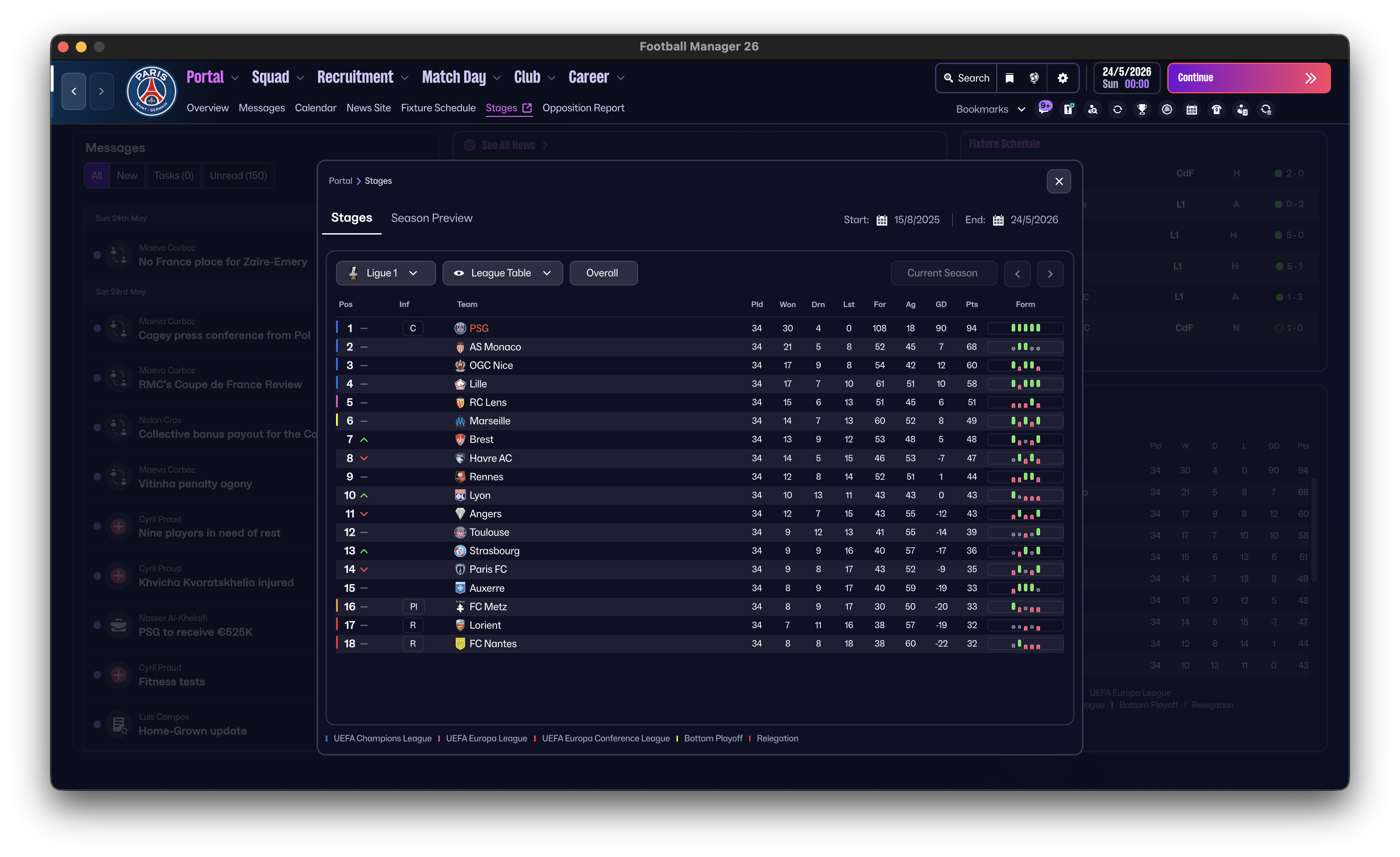This screenshot has width=1400, height=857.
Task: Toggle the Overall table filter button
Action: pos(603,273)
